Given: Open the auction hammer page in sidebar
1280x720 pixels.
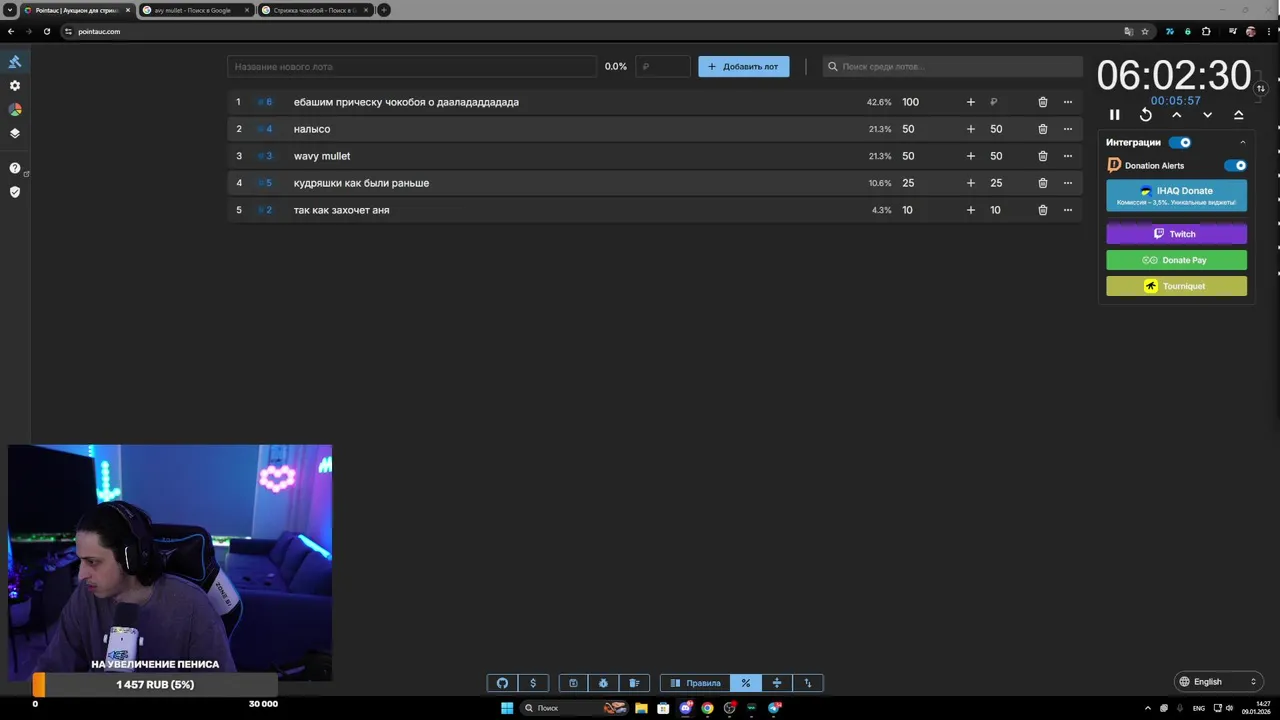Looking at the screenshot, I should click(x=15, y=62).
